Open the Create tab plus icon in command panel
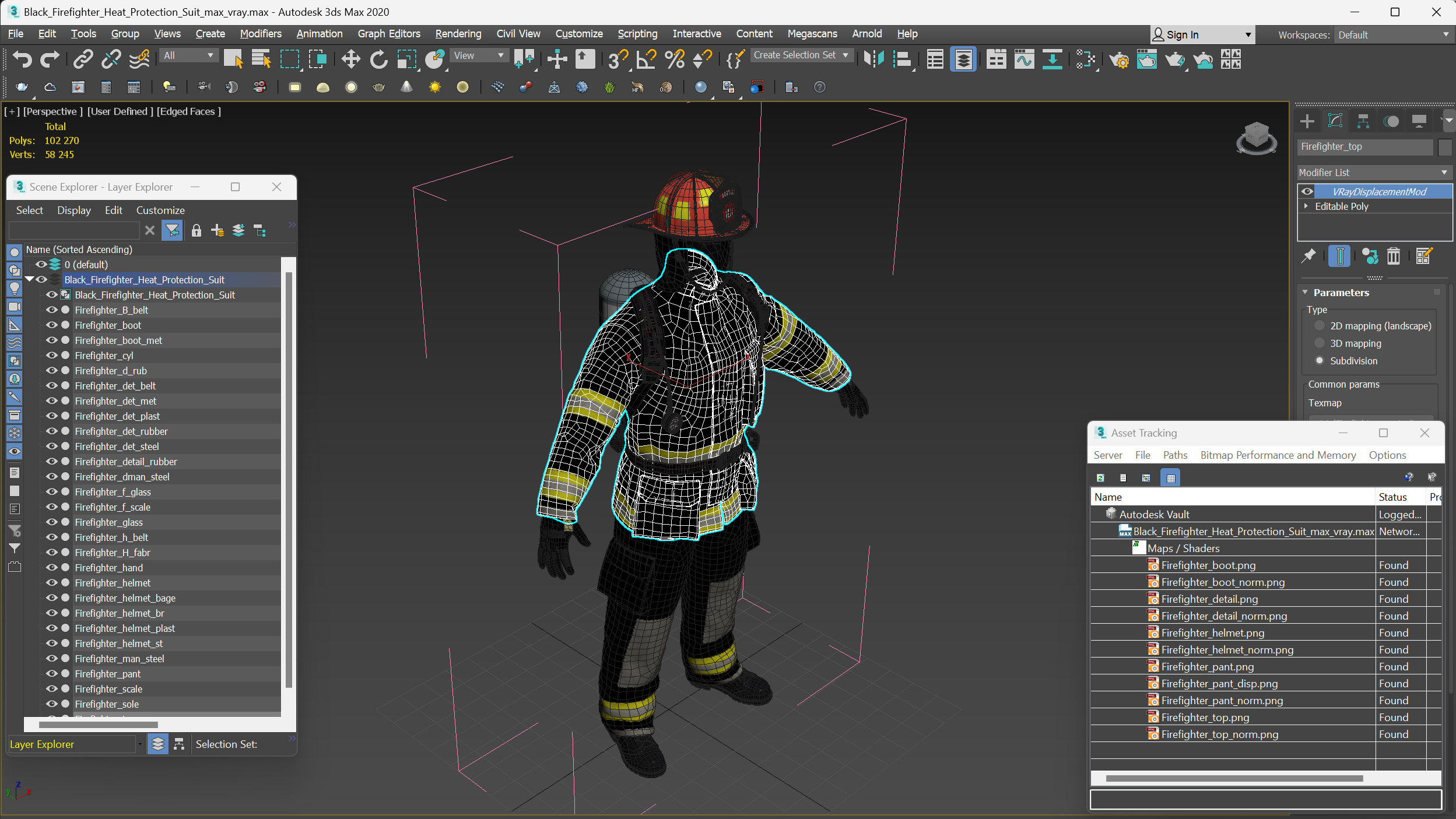The height and width of the screenshot is (819, 1456). click(x=1307, y=121)
